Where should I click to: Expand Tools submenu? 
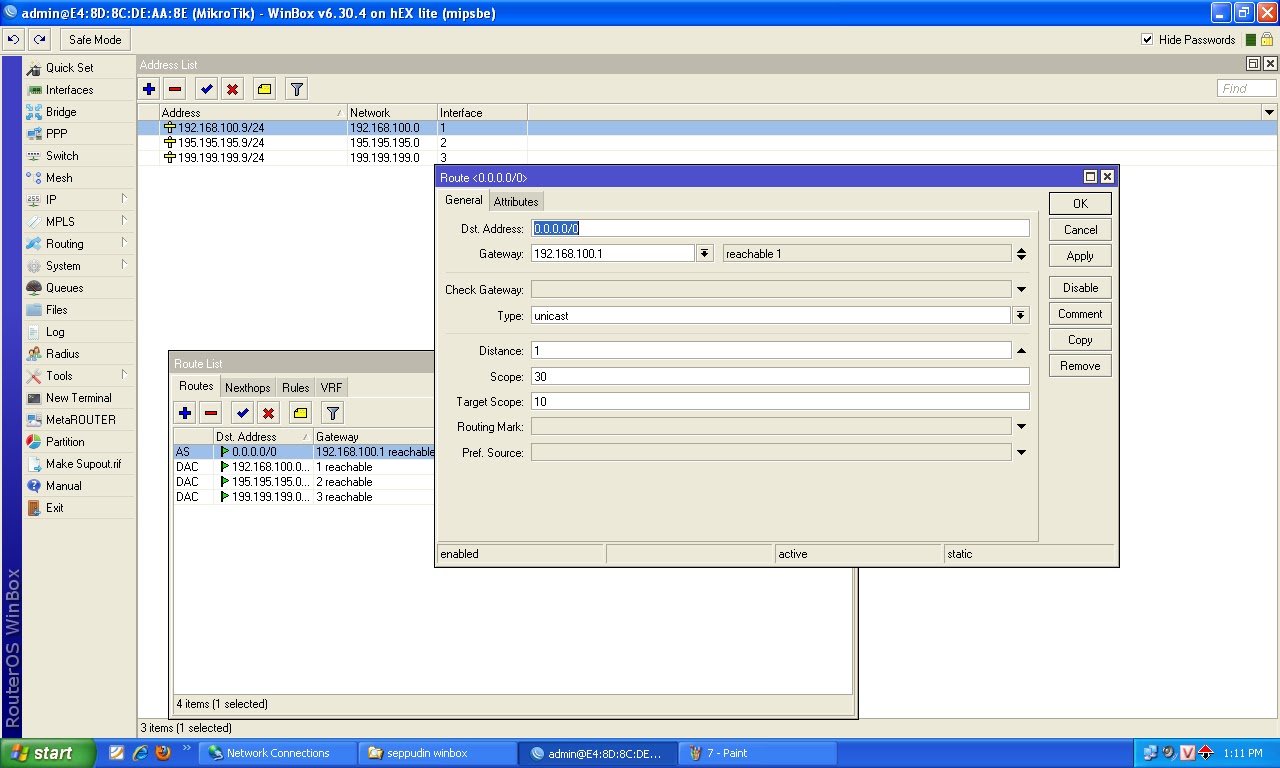tap(79, 376)
